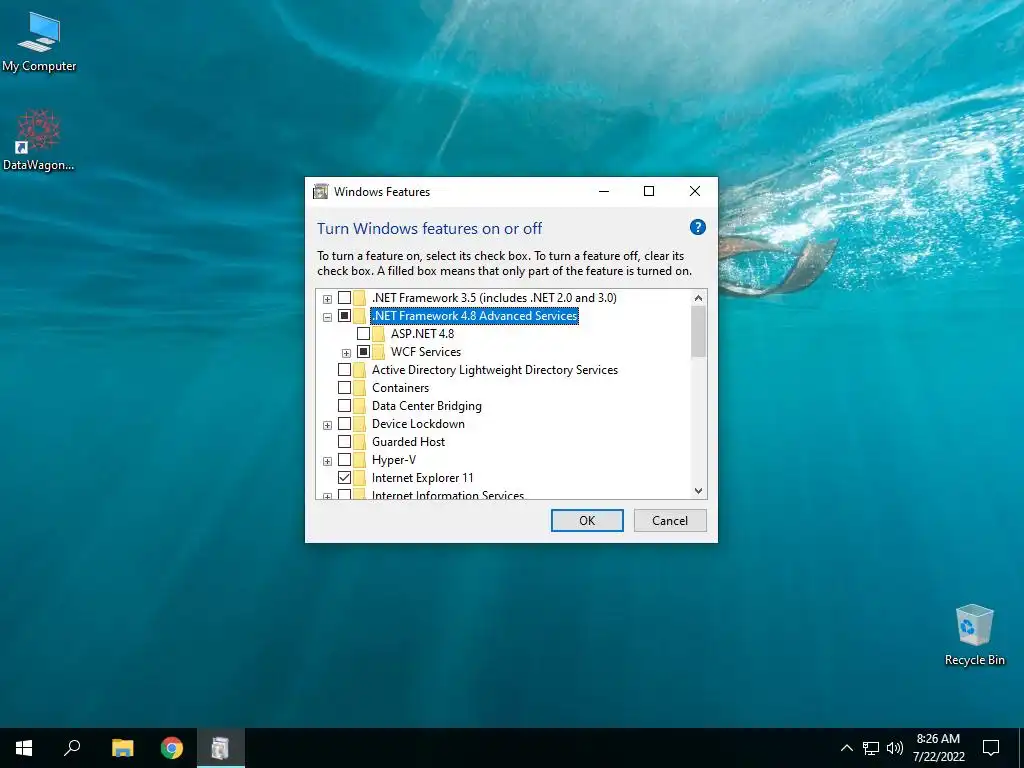The width and height of the screenshot is (1024, 768).
Task: Click the folder icon beside ASP.NET 4.8
Action: coord(379,334)
